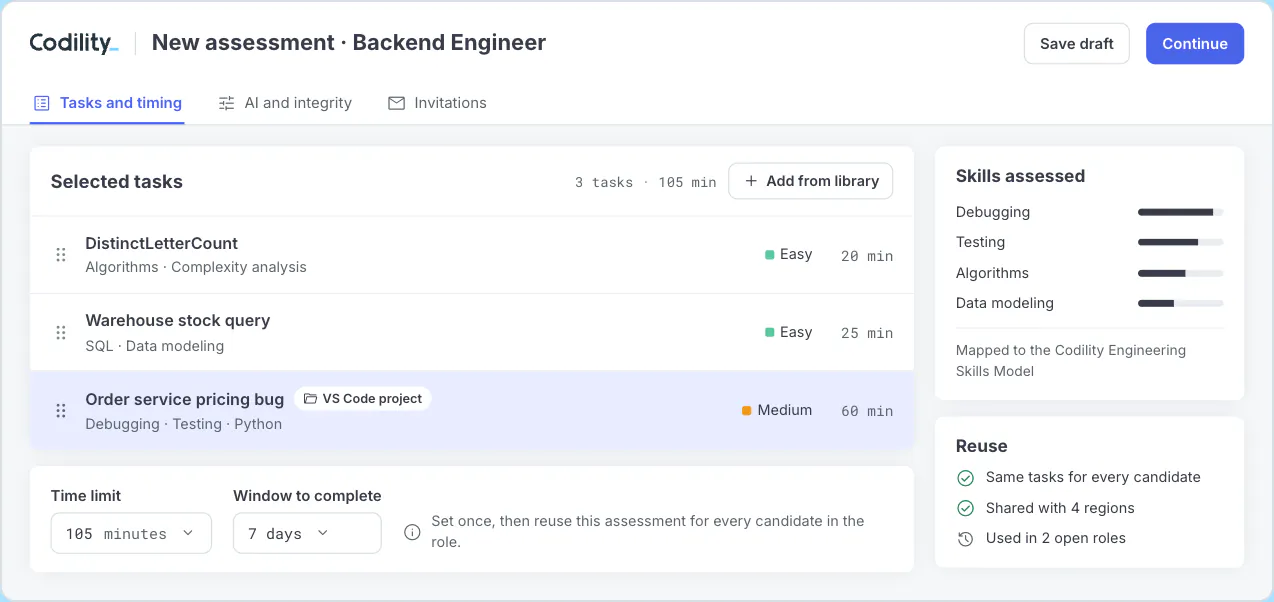Click the Data modeling skill bar
Image resolution: width=1274 pixels, height=602 pixels.
pyautogui.click(x=1180, y=303)
